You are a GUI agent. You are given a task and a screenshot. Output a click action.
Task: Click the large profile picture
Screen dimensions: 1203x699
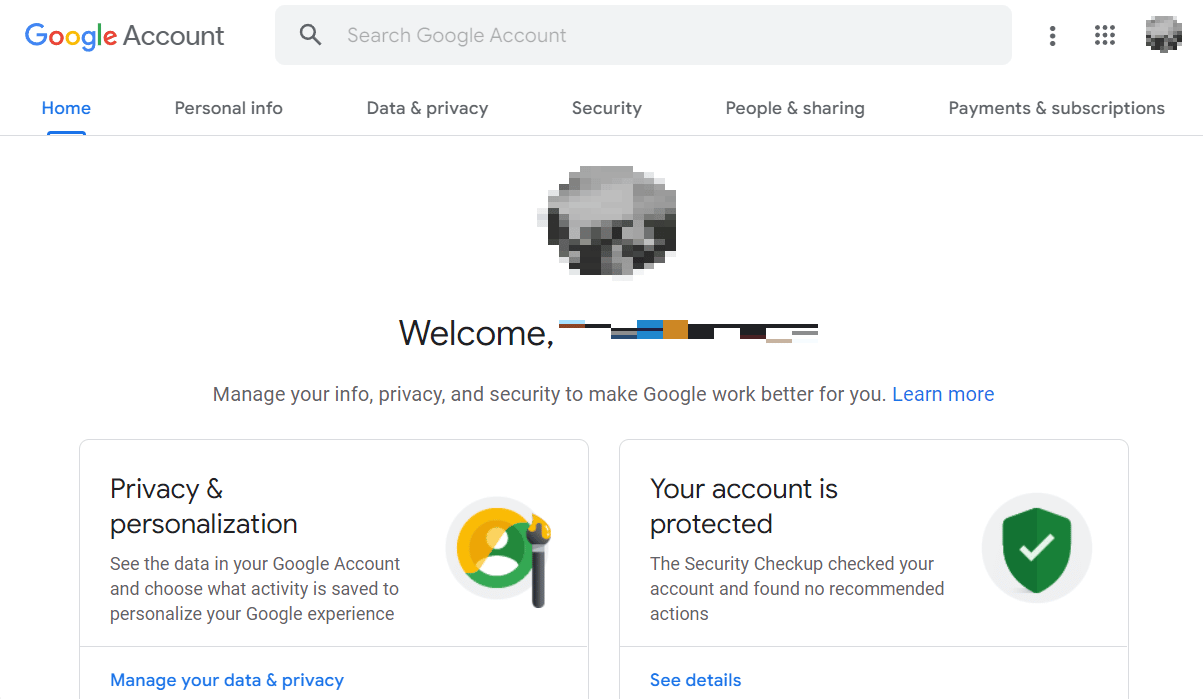[x=607, y=221]
